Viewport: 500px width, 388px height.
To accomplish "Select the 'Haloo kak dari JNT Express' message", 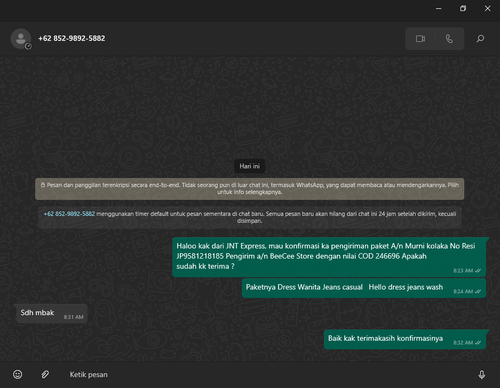I will [329, 257].
